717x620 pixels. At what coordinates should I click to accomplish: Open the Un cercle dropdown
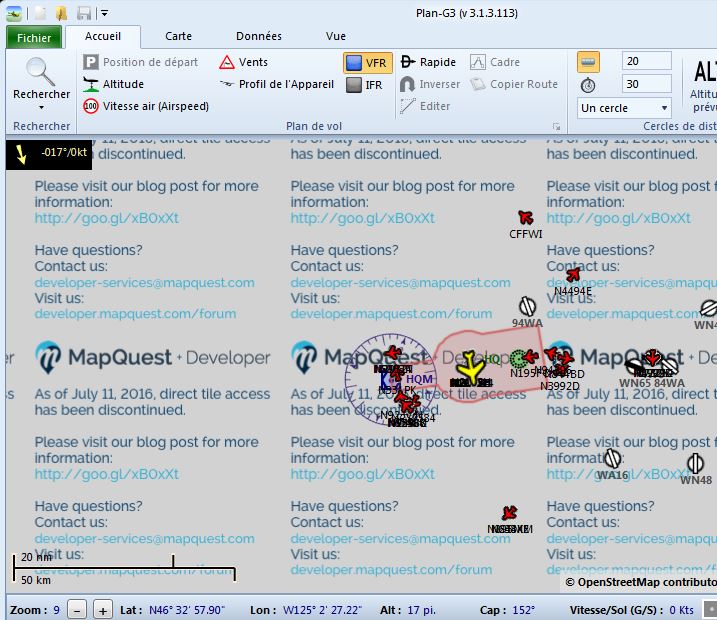(624, 108)
